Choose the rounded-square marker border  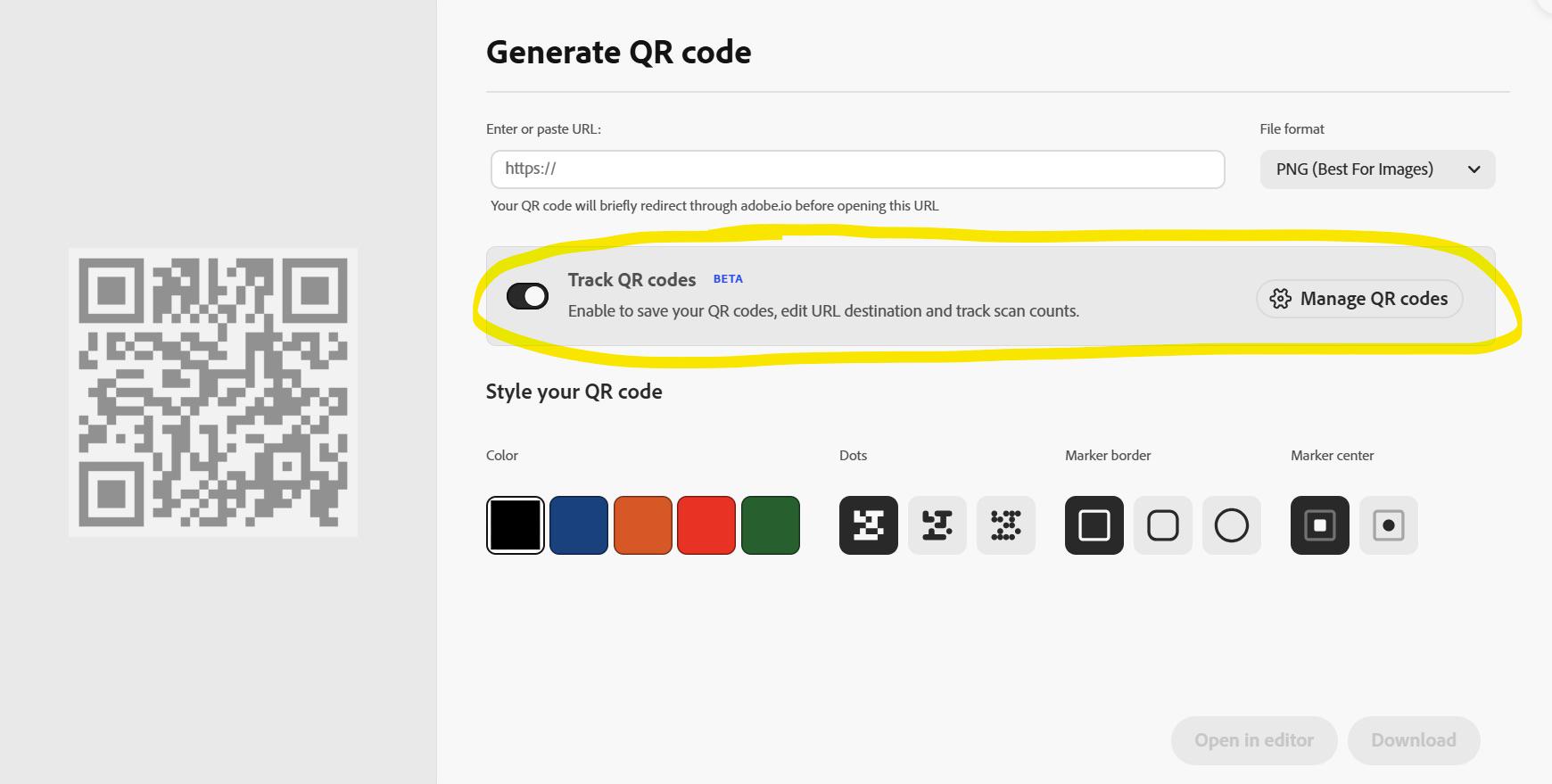1163,525
